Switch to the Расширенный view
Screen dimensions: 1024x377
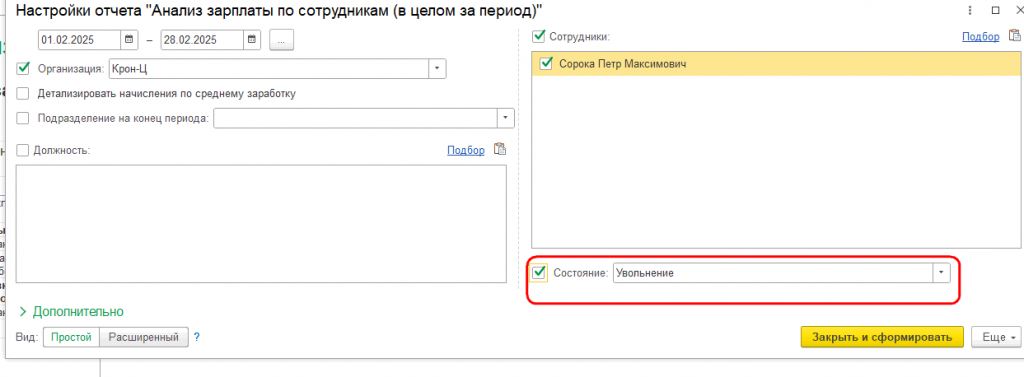(144, 337)
